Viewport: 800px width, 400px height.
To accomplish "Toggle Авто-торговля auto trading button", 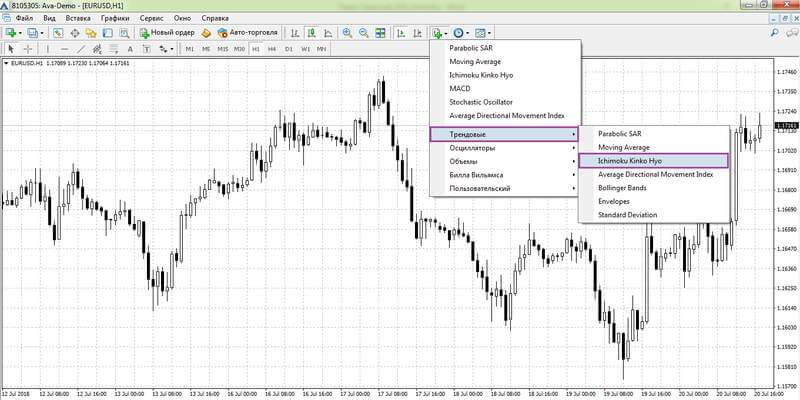I will pos(247,33).
